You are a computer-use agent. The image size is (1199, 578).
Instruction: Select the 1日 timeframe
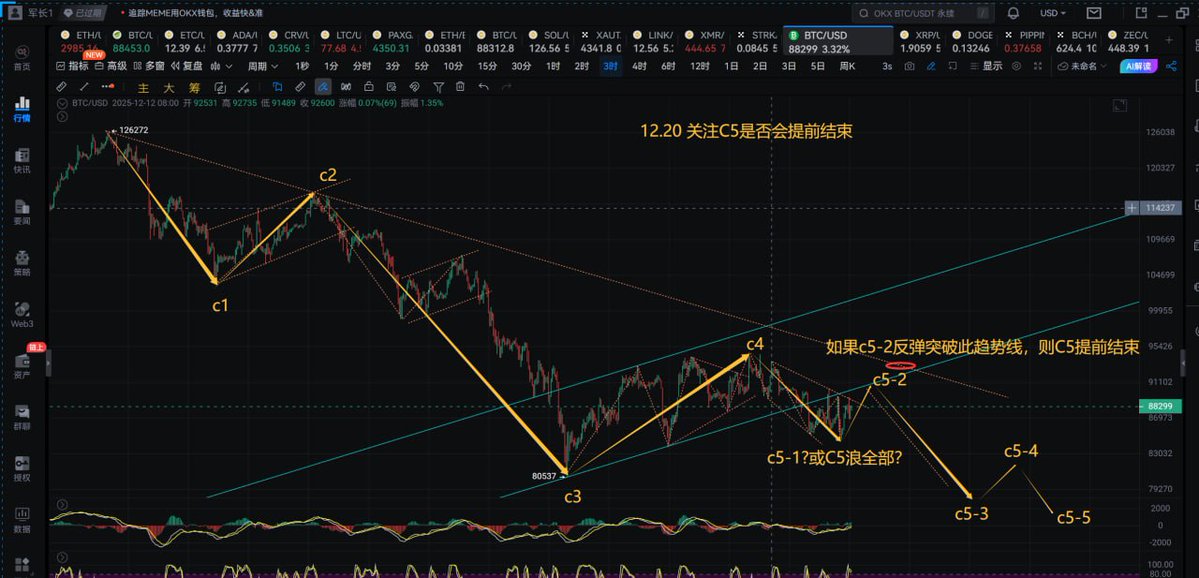coord(732,66)
